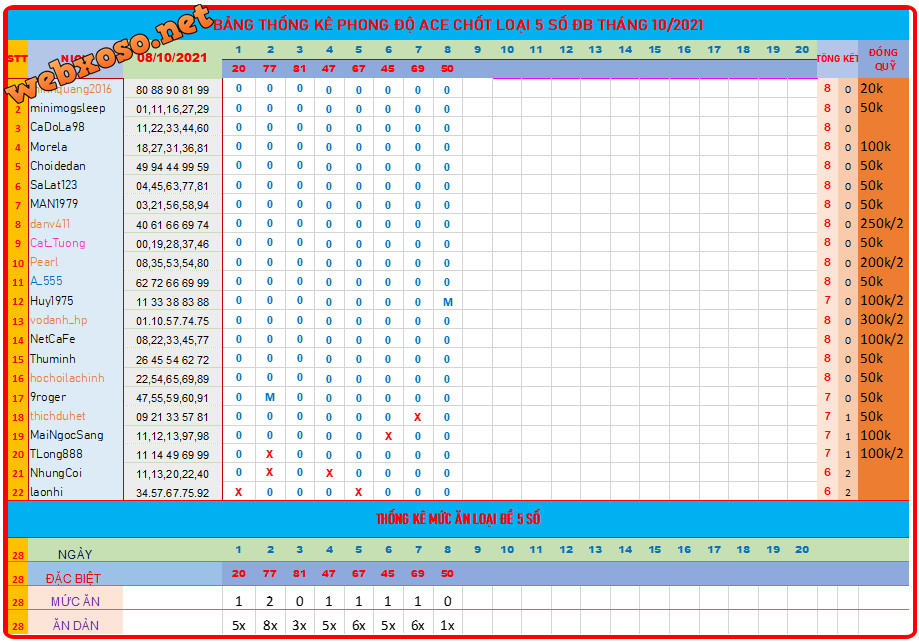Select the number set '01,11,16,27,29'
The width and height of the screenshot is (919, 642).
click(172, 109)
